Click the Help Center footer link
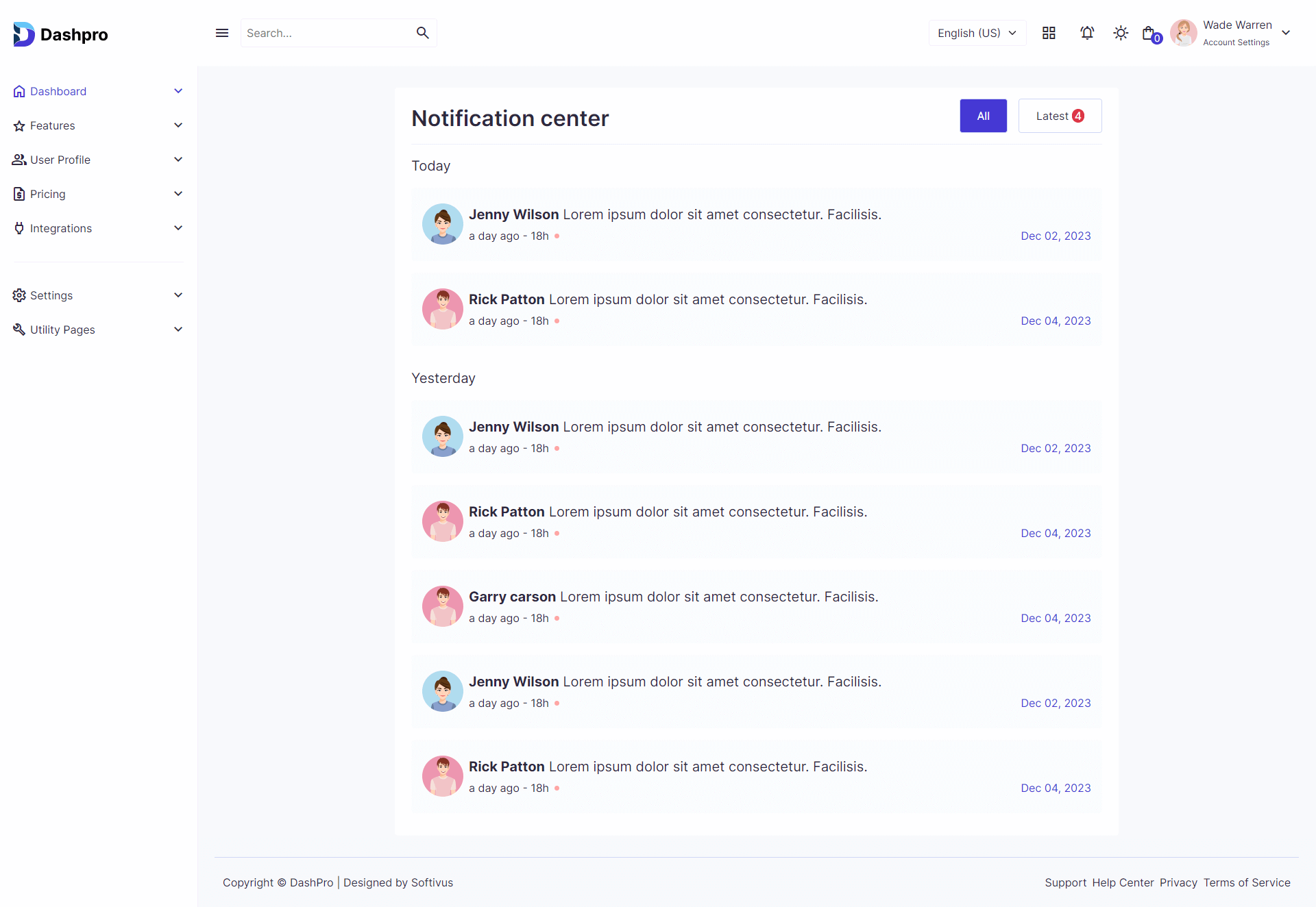 point(1123,882)
